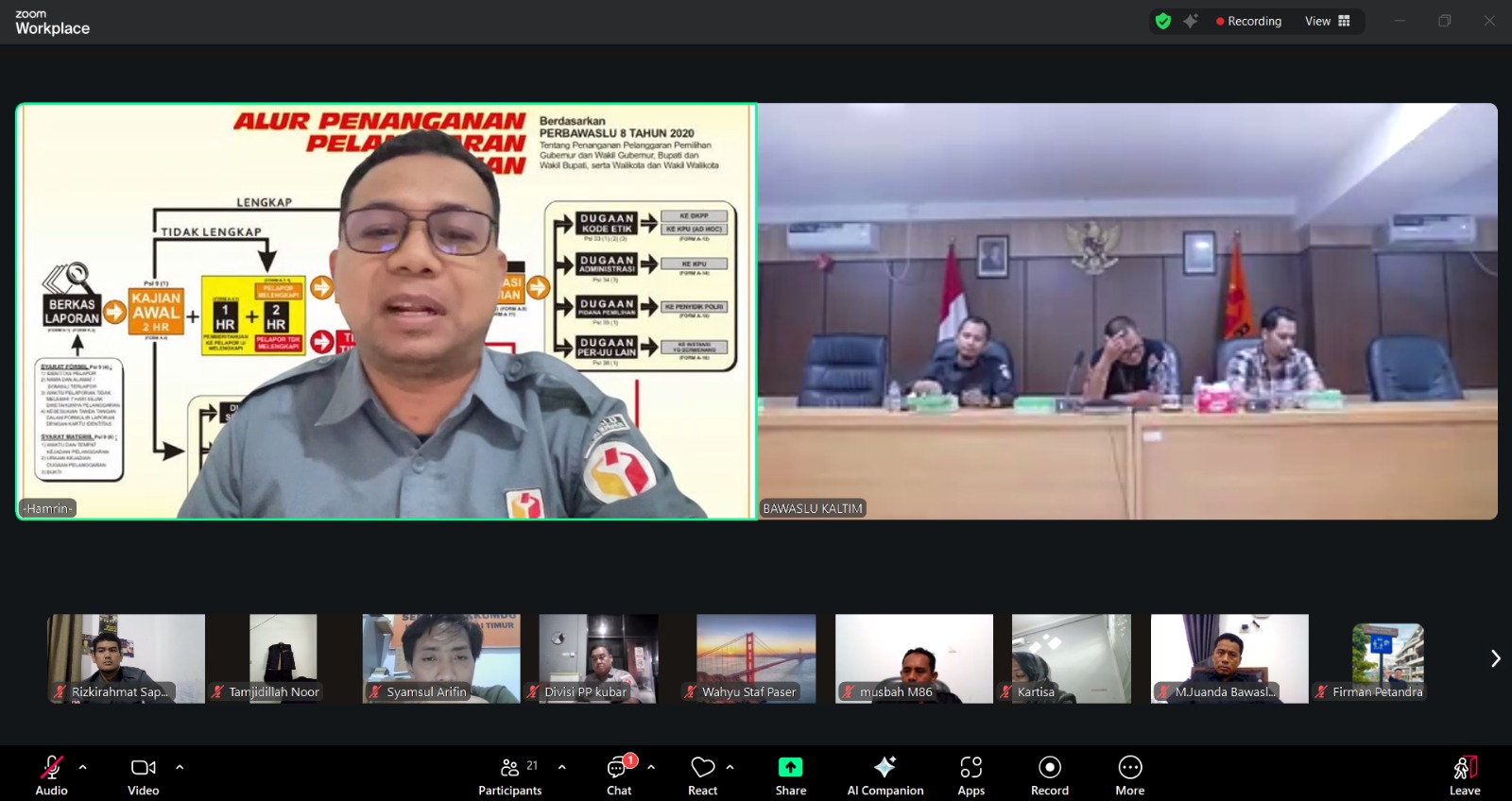Click the -Hamrin- name label
Image resolution: width=1512 pixels, height=801 pixels.
[47, 508]
